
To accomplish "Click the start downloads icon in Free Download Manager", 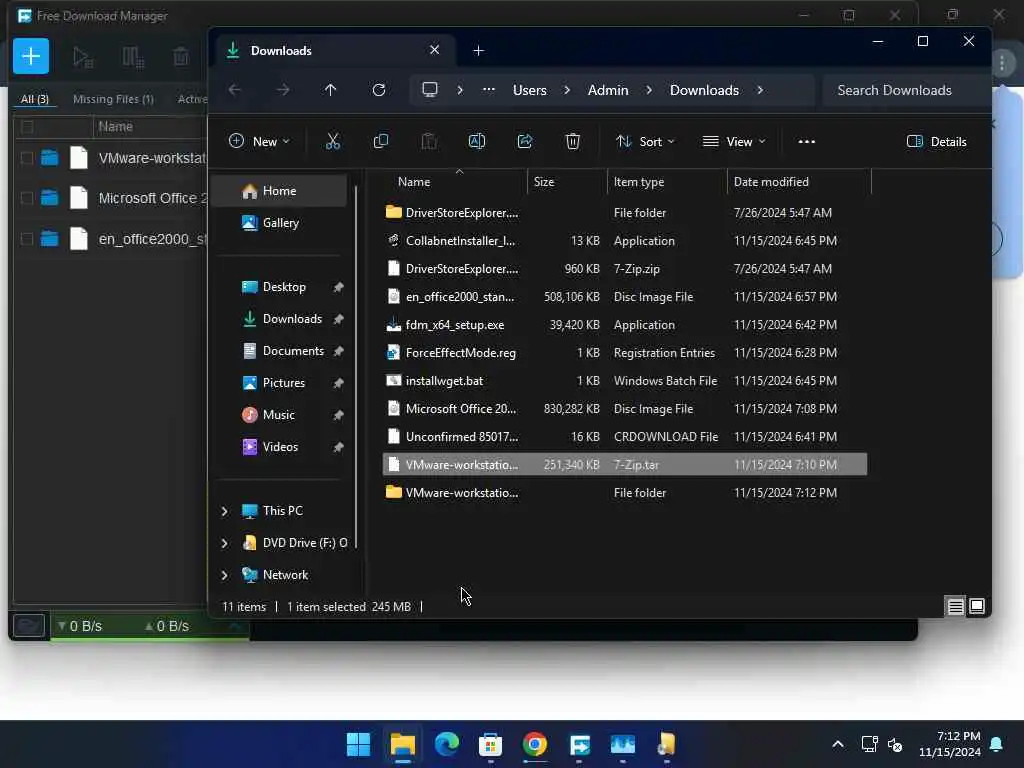I will (x=83, y=57).
